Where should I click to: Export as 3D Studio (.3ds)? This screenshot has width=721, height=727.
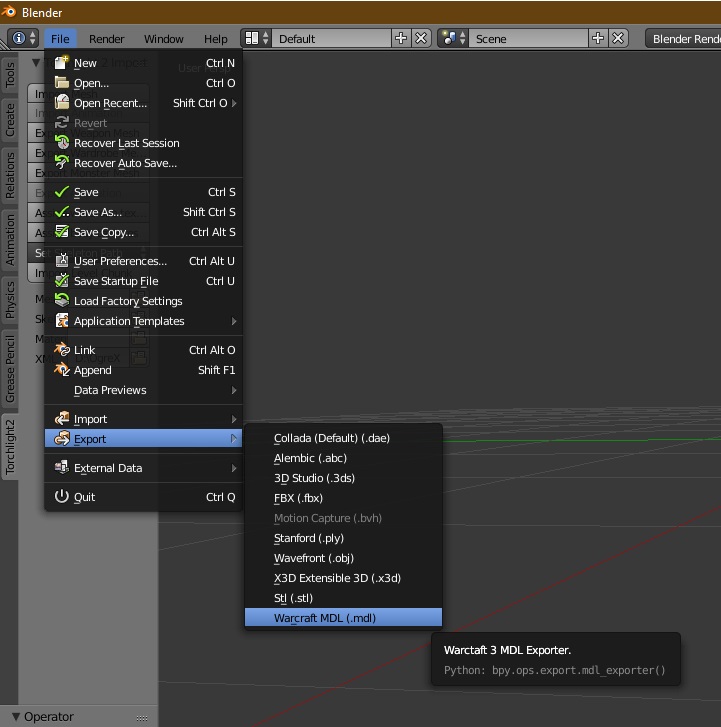pos(343,478)
